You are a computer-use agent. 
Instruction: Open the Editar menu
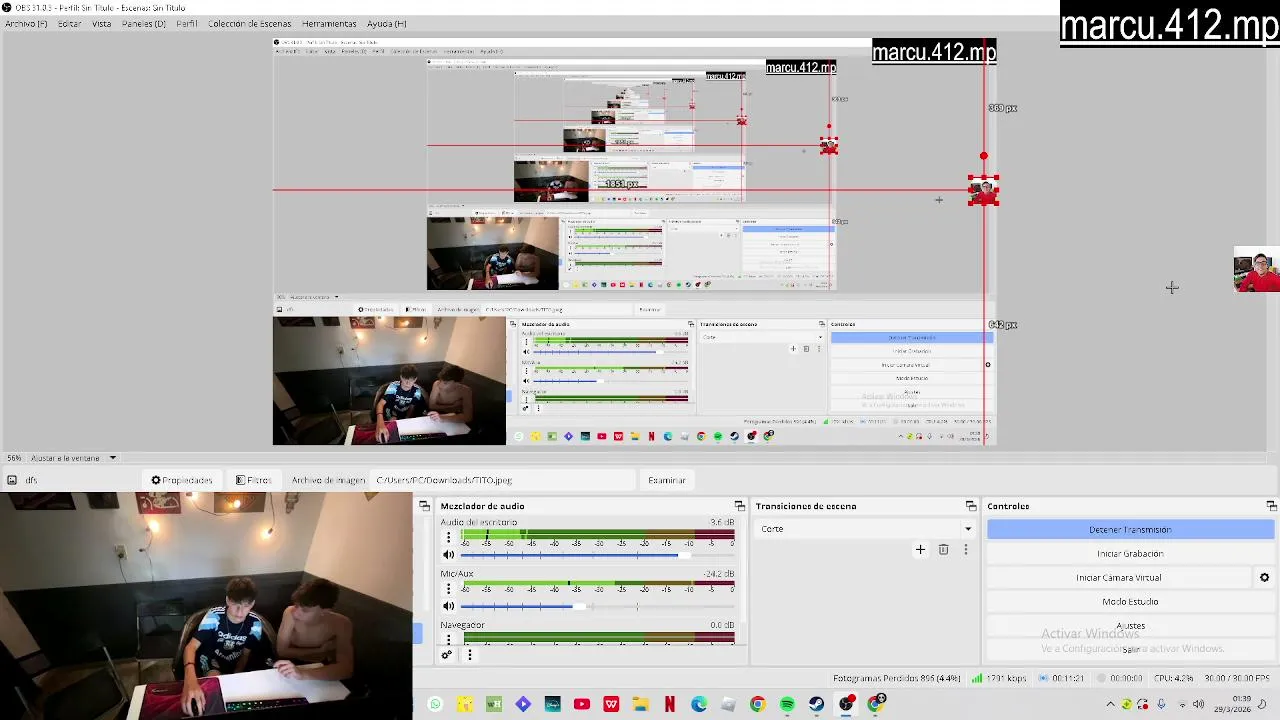[x=69, y=24]
